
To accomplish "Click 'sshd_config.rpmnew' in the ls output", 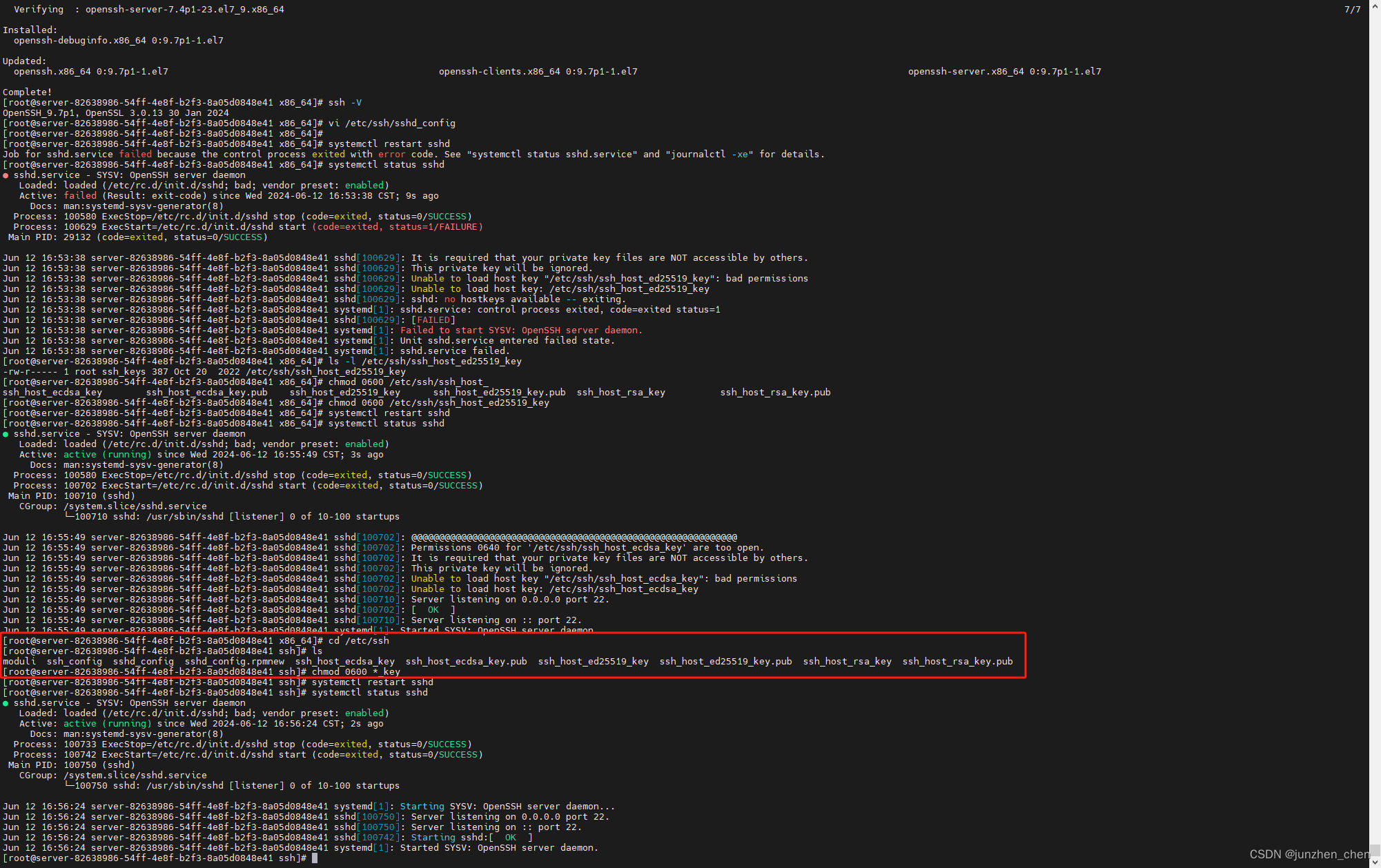I will coord(234,661).
